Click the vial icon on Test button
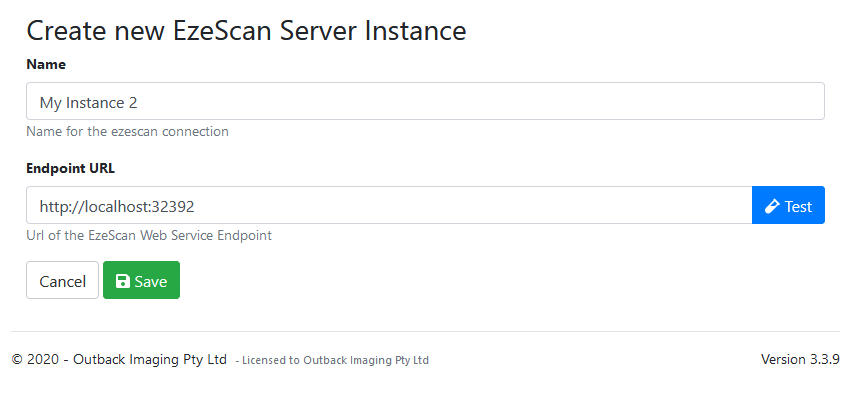The image size is (853, 408). coord(772,206)
